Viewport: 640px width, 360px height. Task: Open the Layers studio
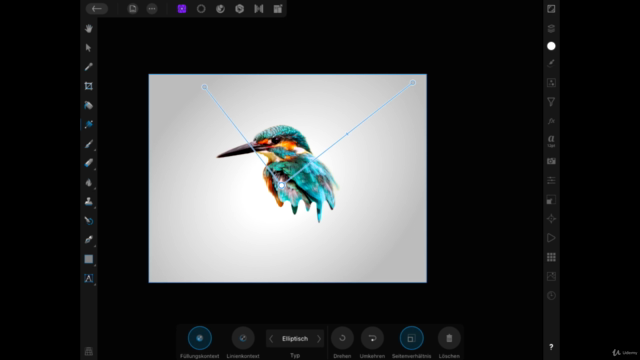551,28
